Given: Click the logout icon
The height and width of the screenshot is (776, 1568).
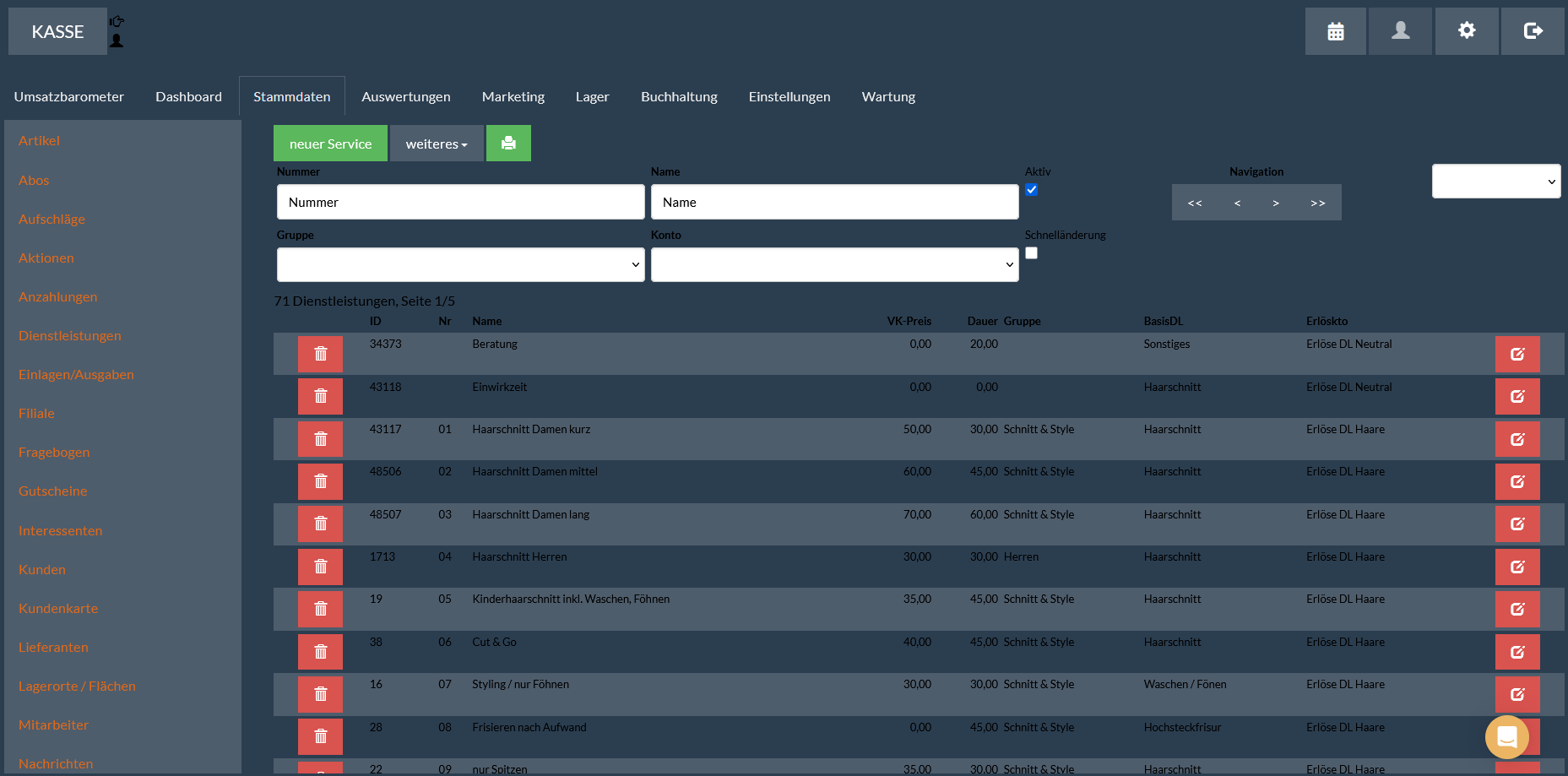Looking at the screenshot, I should point(1533,31).
